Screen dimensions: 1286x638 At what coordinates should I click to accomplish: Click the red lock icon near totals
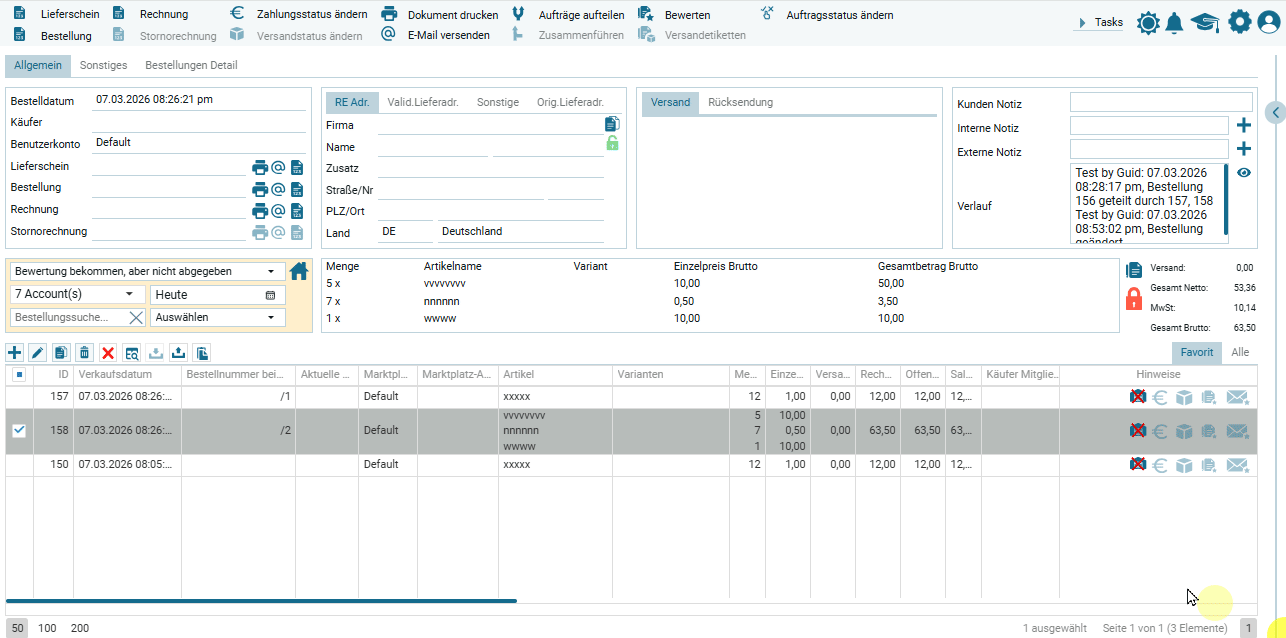click(x=1134, y=298)
